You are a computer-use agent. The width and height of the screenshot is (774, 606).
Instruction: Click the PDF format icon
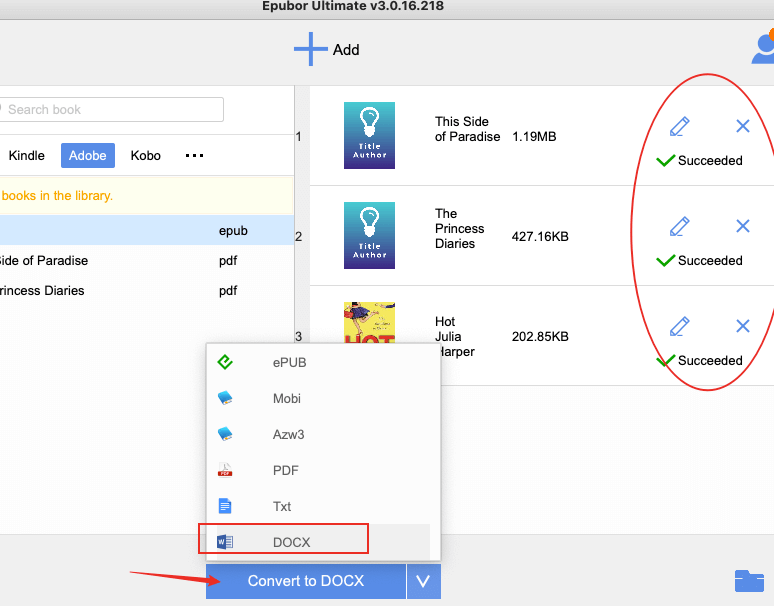225,470
